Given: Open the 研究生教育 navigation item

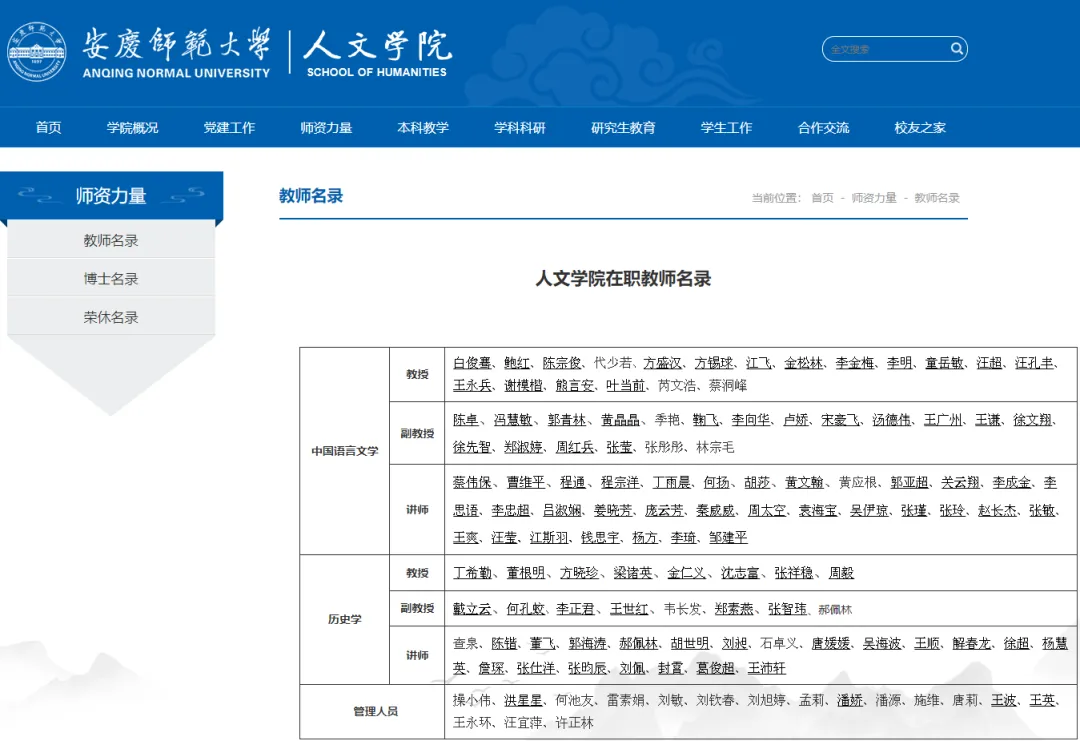Looking at the screenshot, I should click(x=623, y=127).
